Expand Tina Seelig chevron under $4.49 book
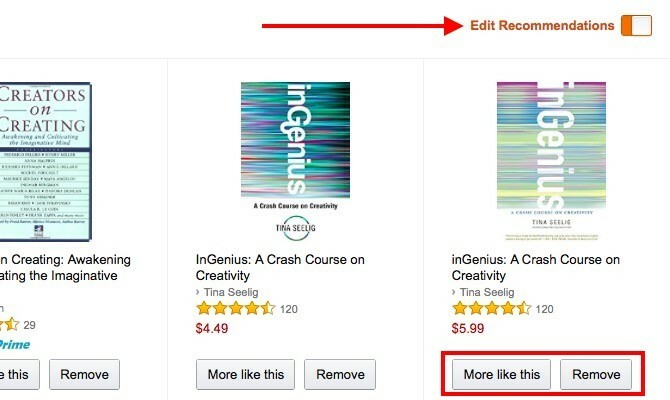Viewport: 670px width, 400px height. 198,292
